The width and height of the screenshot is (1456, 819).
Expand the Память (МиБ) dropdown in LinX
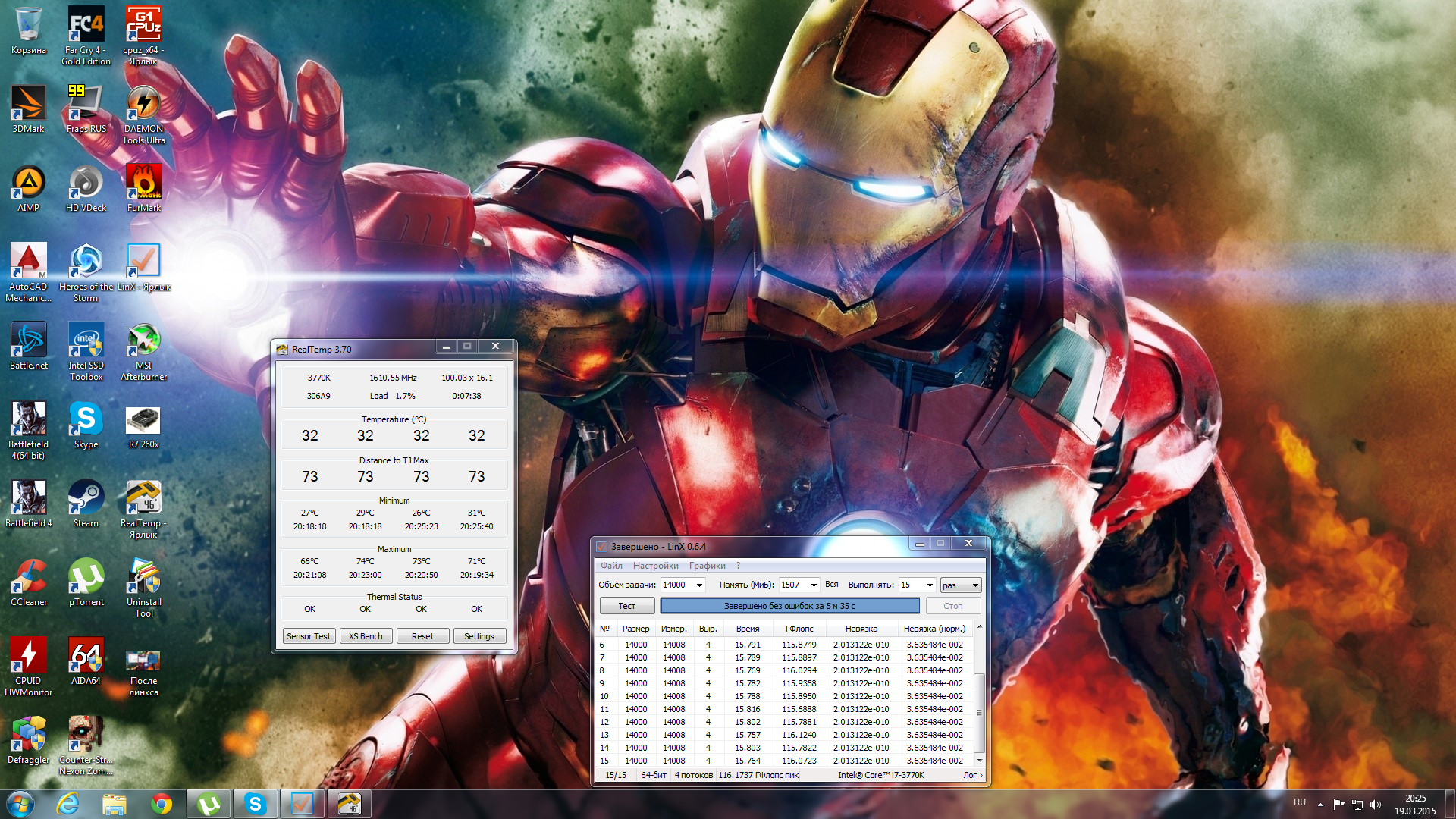point(814,585)
